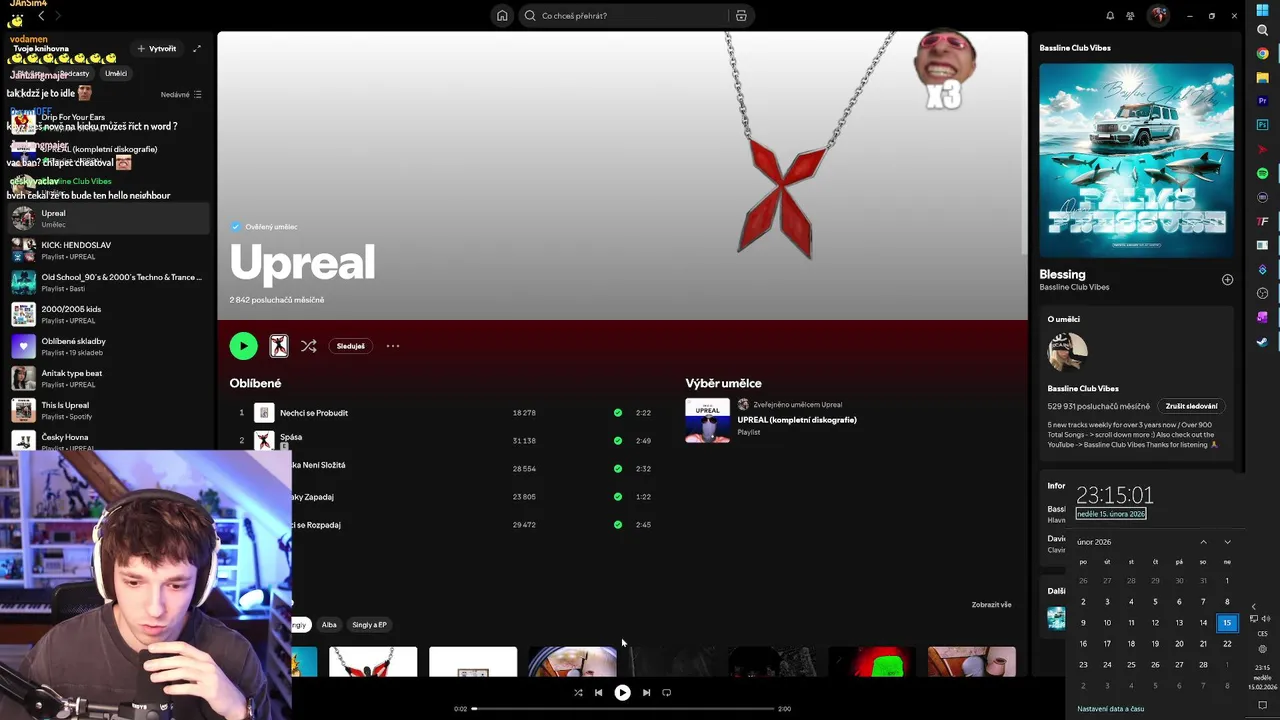
Task: Toggle saved checkmark for the 2:32 track
Action: [x=618, y=469]
